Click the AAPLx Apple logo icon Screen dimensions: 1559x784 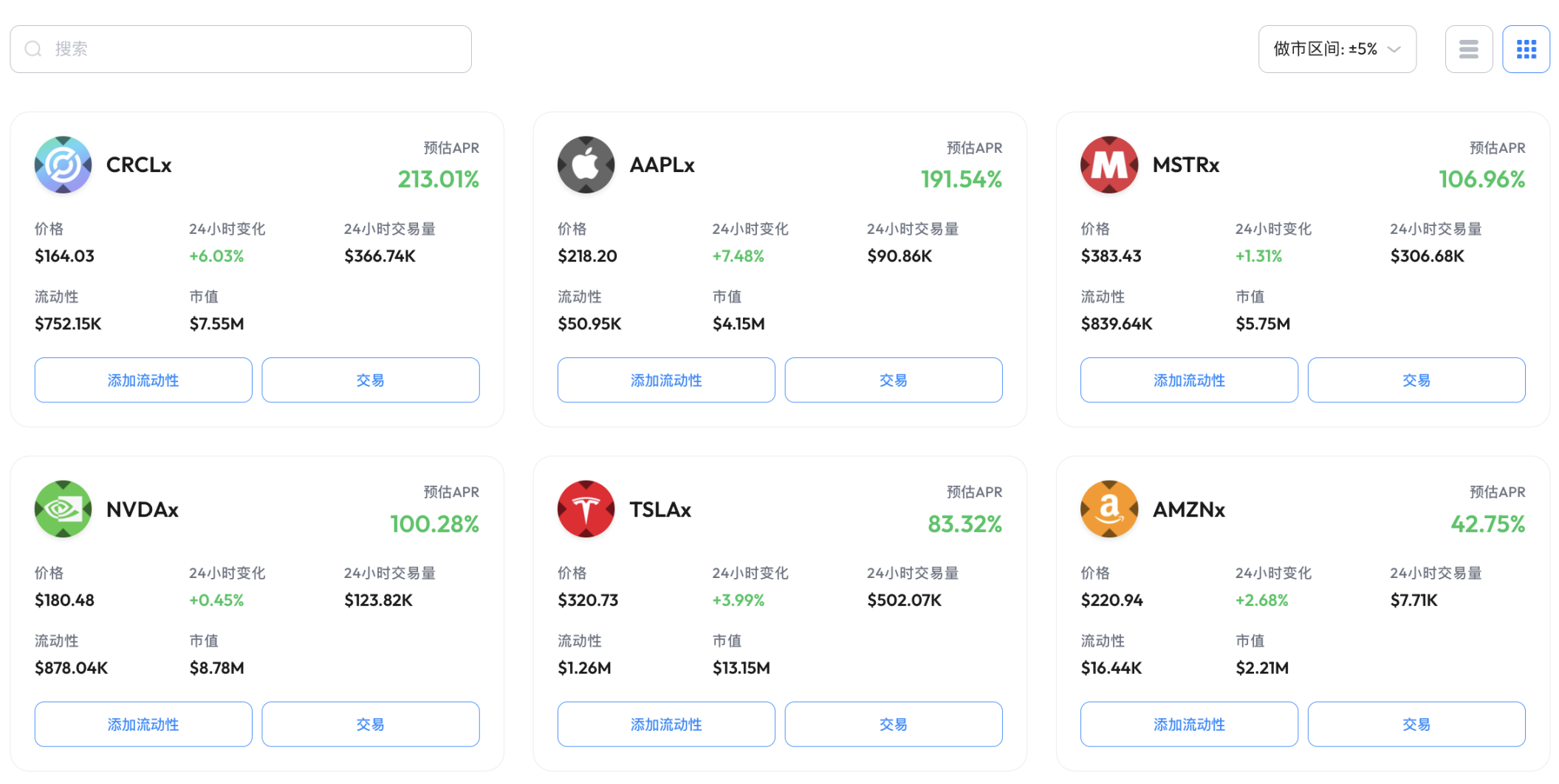pyautogui.click(x=586, y=165)
